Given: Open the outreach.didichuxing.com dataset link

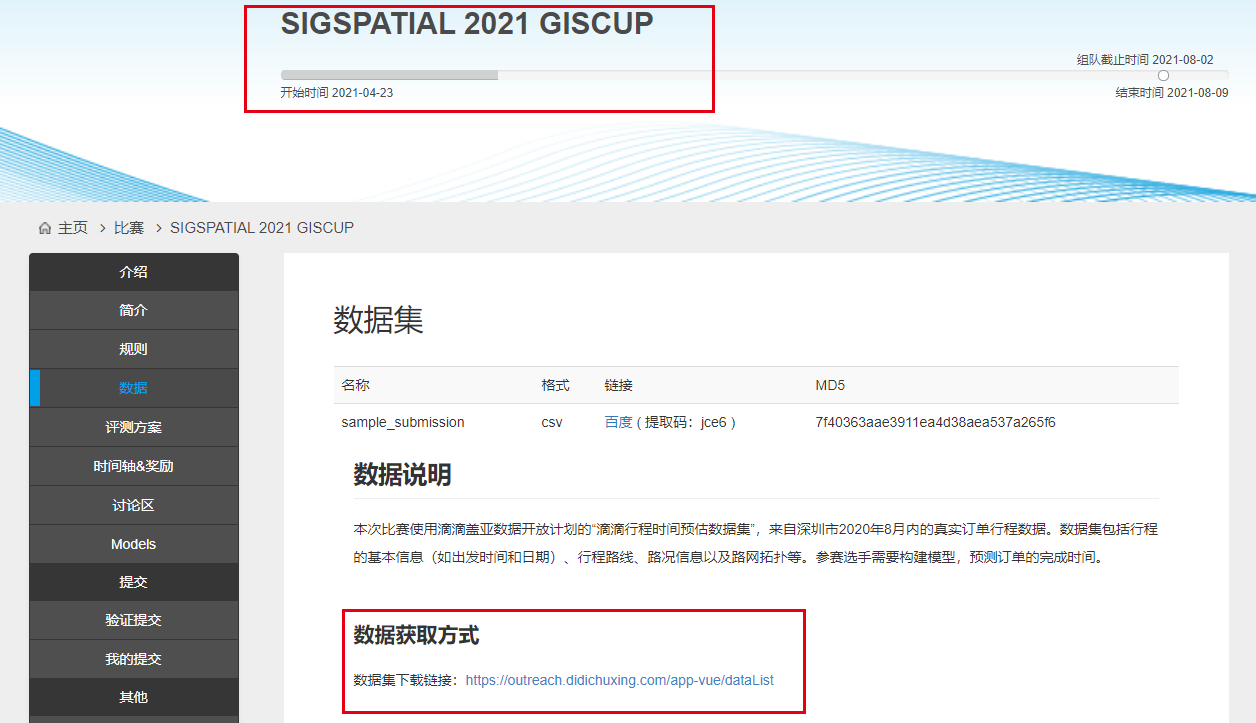Looking at the screenshot, I should click(620, 680).
